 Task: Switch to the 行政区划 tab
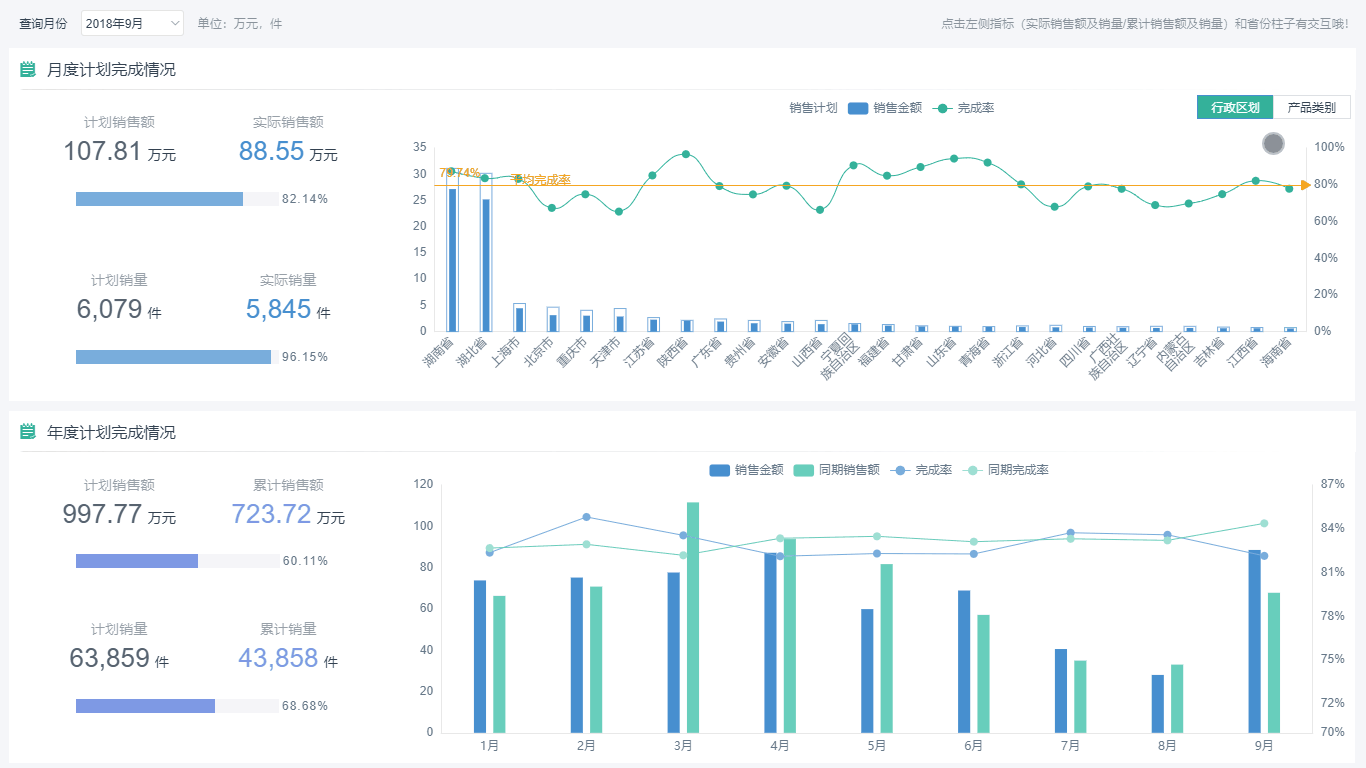[1234, 108]
